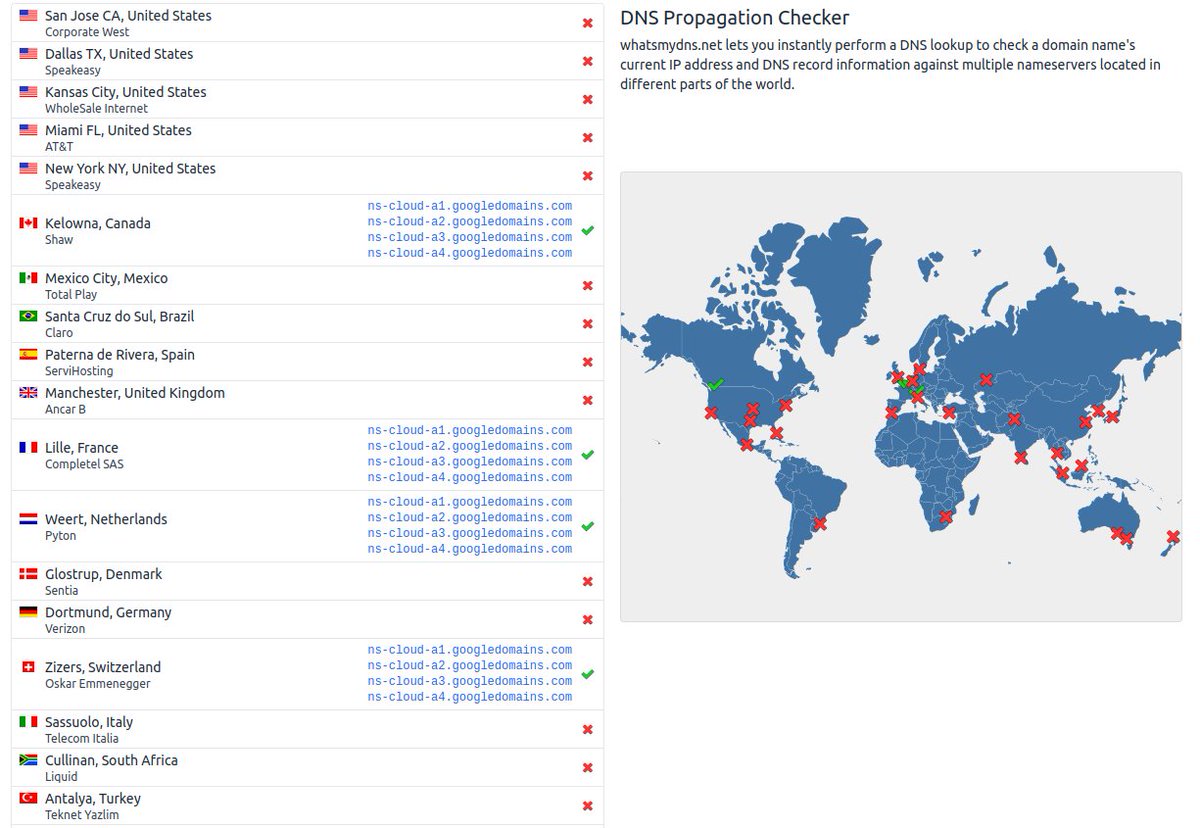Select 'Total Play' provider text
The image size is (1200, 828).
[72, 295]
